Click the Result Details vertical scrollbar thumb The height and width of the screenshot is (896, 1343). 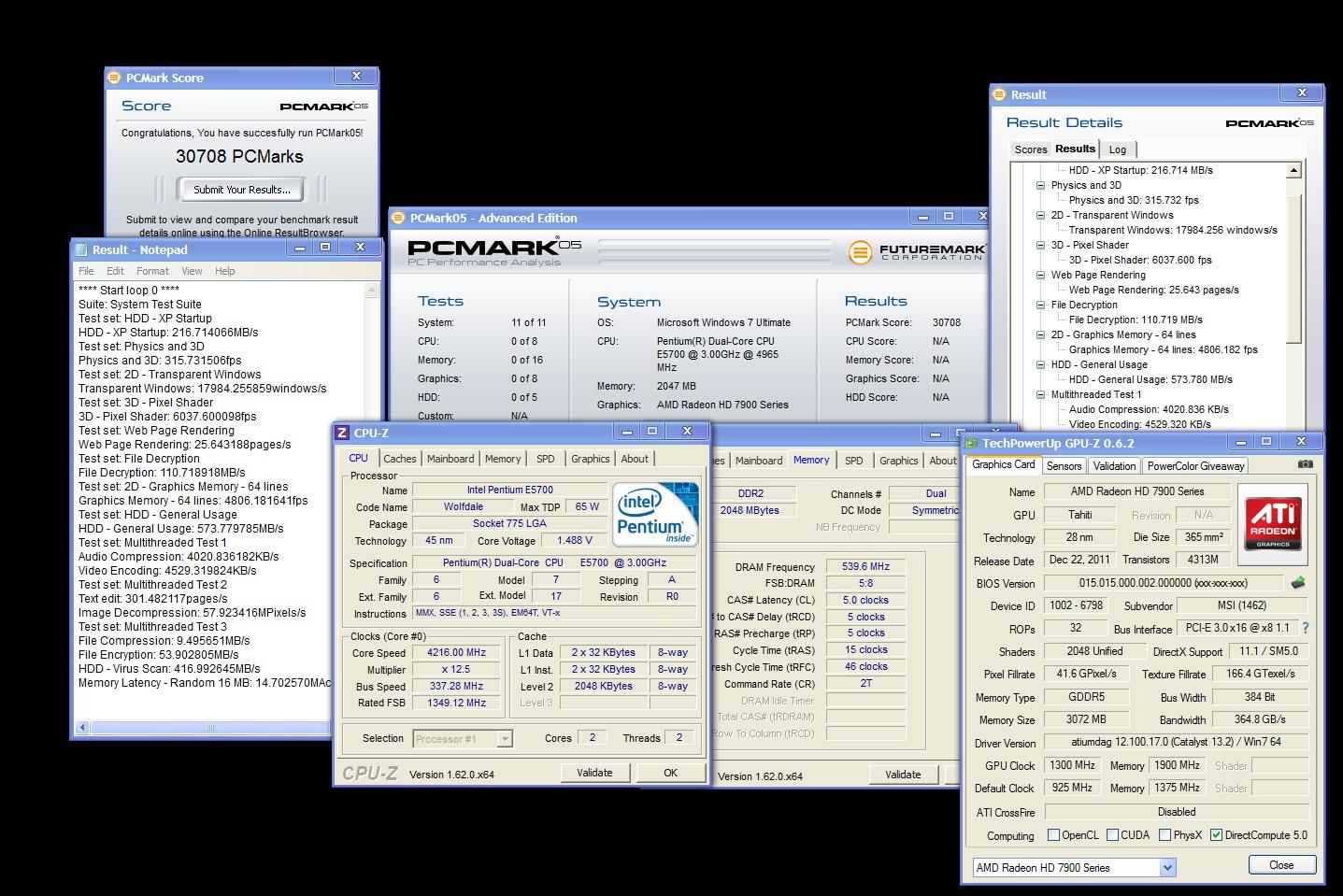1294,269
